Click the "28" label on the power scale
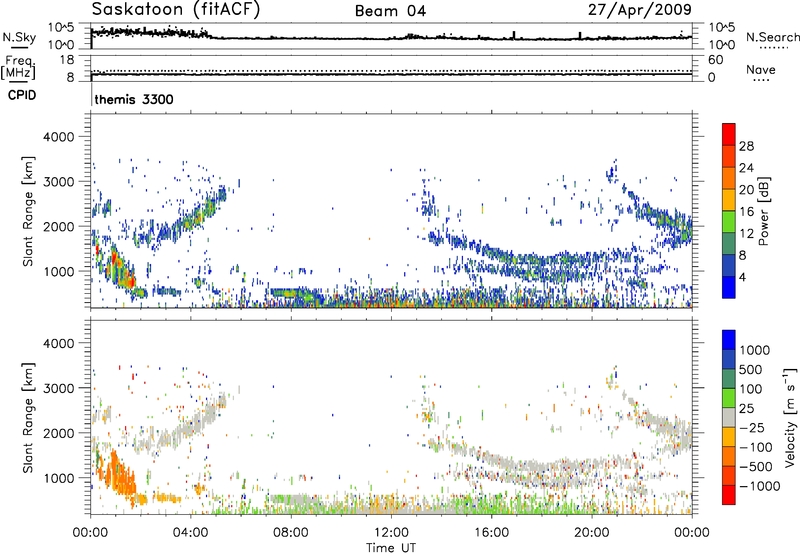The width and height of the screenshot is (800, 554). pyautogui.click(x=746, y=146)
